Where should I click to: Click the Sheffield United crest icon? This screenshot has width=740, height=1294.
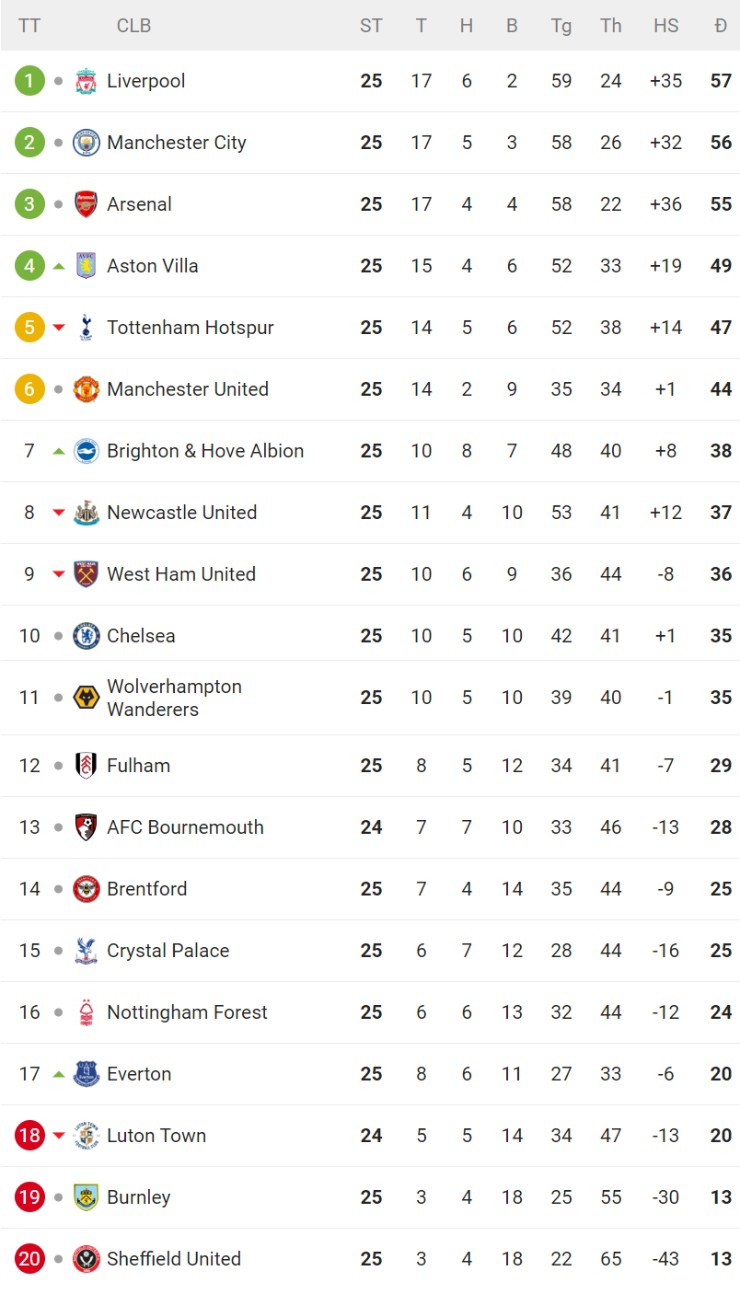coord(87,1259)
